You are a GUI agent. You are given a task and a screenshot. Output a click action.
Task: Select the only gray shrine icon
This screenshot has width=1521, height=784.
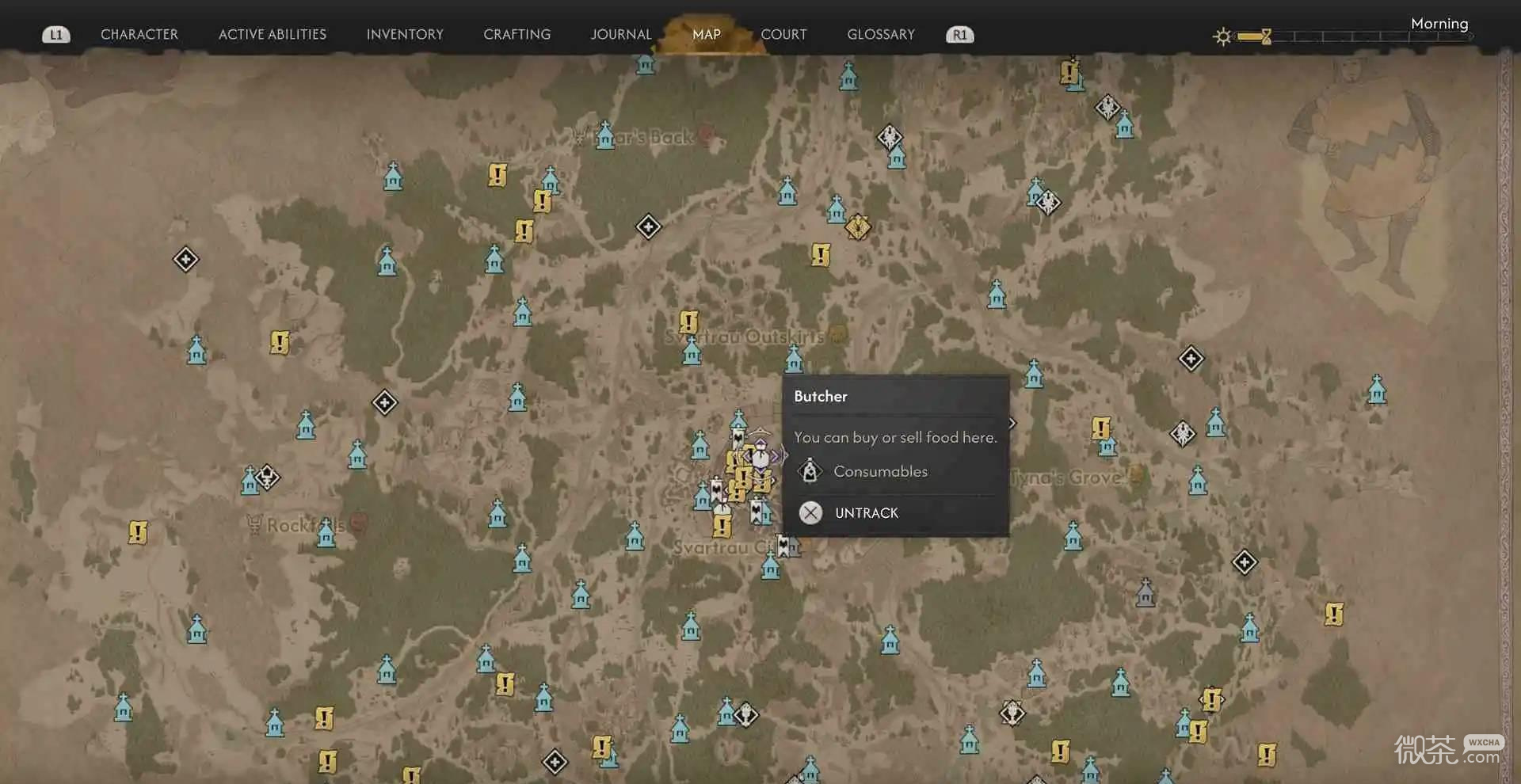point(1145,592)
